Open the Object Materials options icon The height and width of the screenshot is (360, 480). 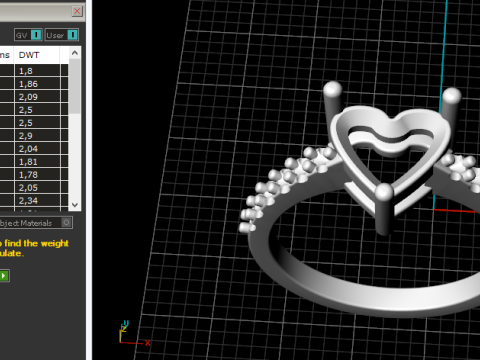tap(66, 223)
